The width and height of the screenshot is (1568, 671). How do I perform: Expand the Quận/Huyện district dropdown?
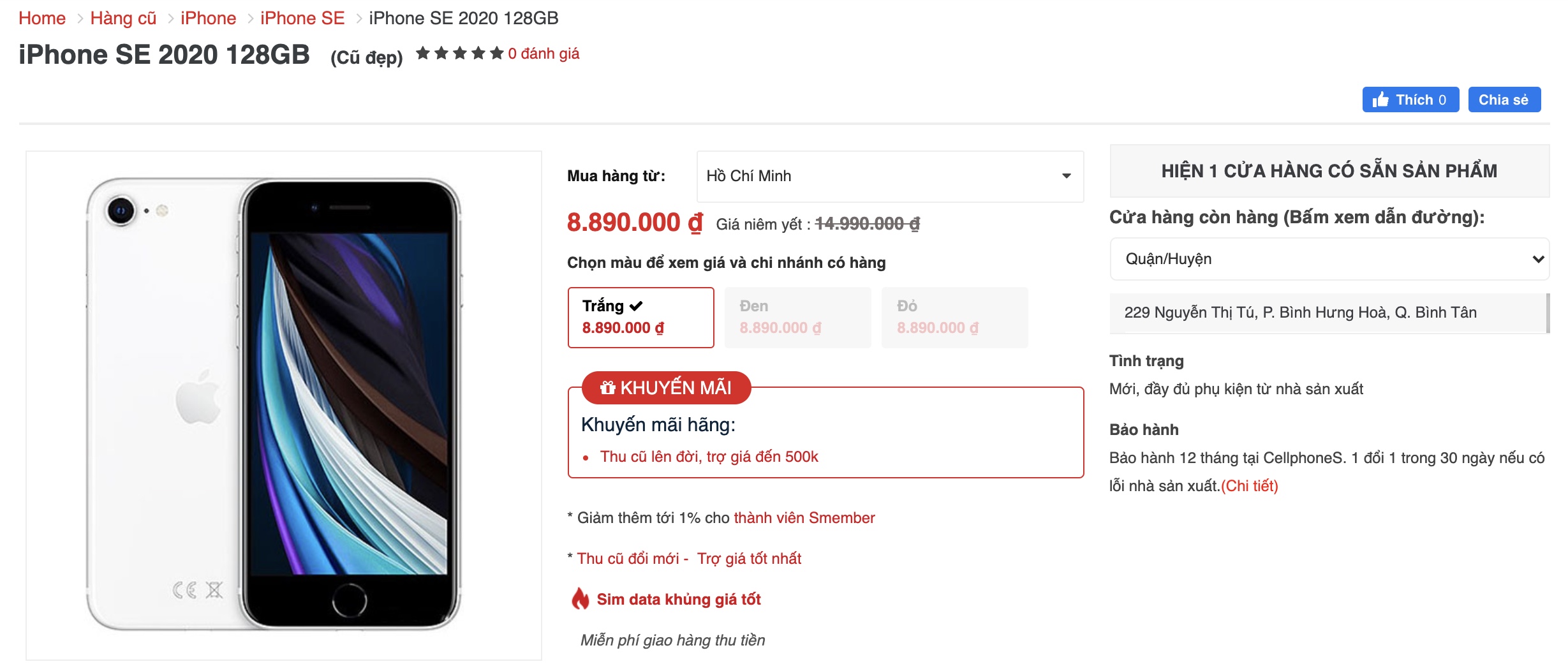1329,259
